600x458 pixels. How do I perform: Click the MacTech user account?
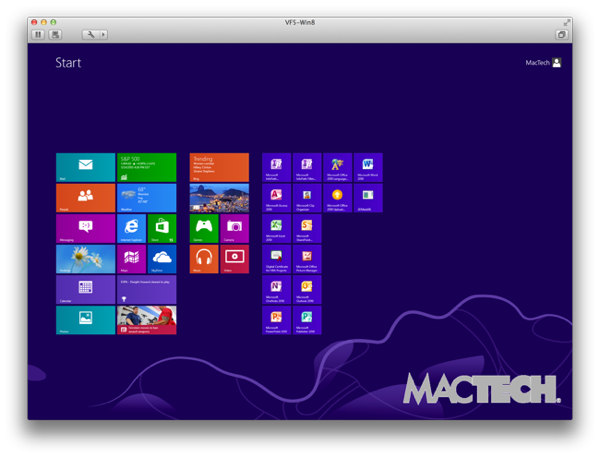(544, 63)
